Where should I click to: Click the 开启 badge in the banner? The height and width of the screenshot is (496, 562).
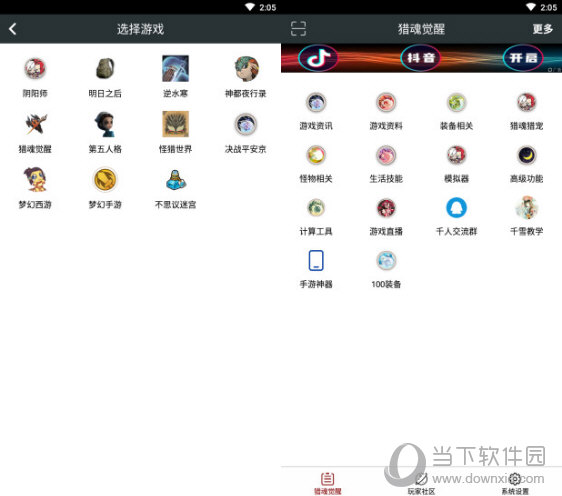pos(523,58)
